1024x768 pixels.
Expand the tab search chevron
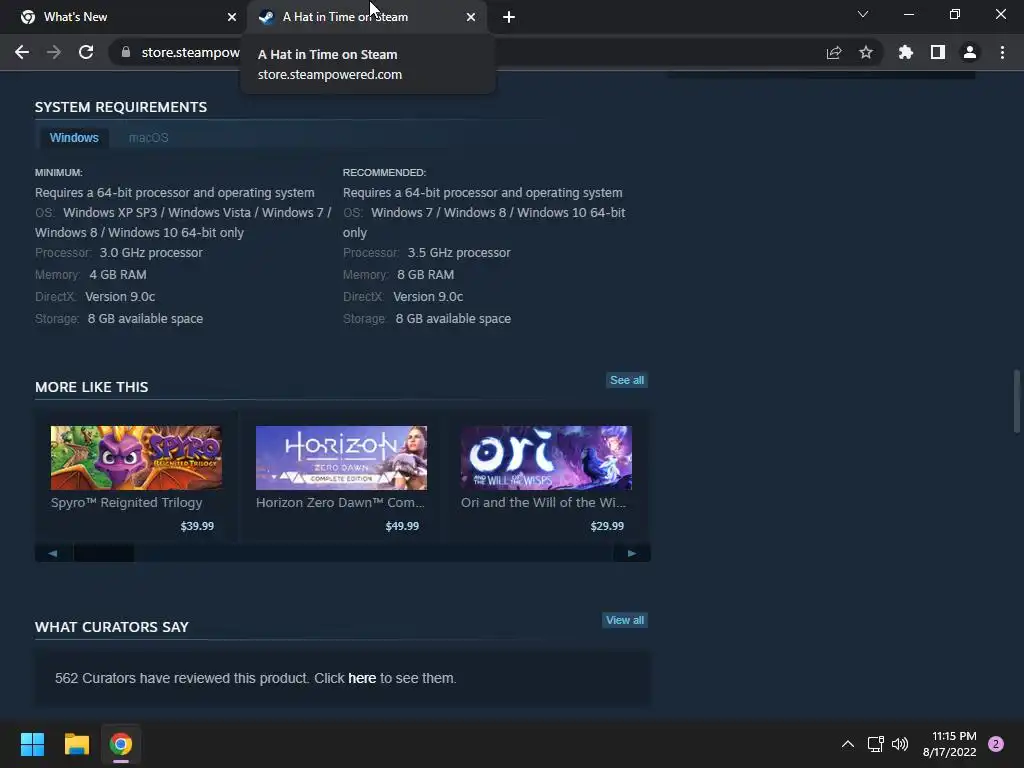pyautogui.click(x=863, y=14)
